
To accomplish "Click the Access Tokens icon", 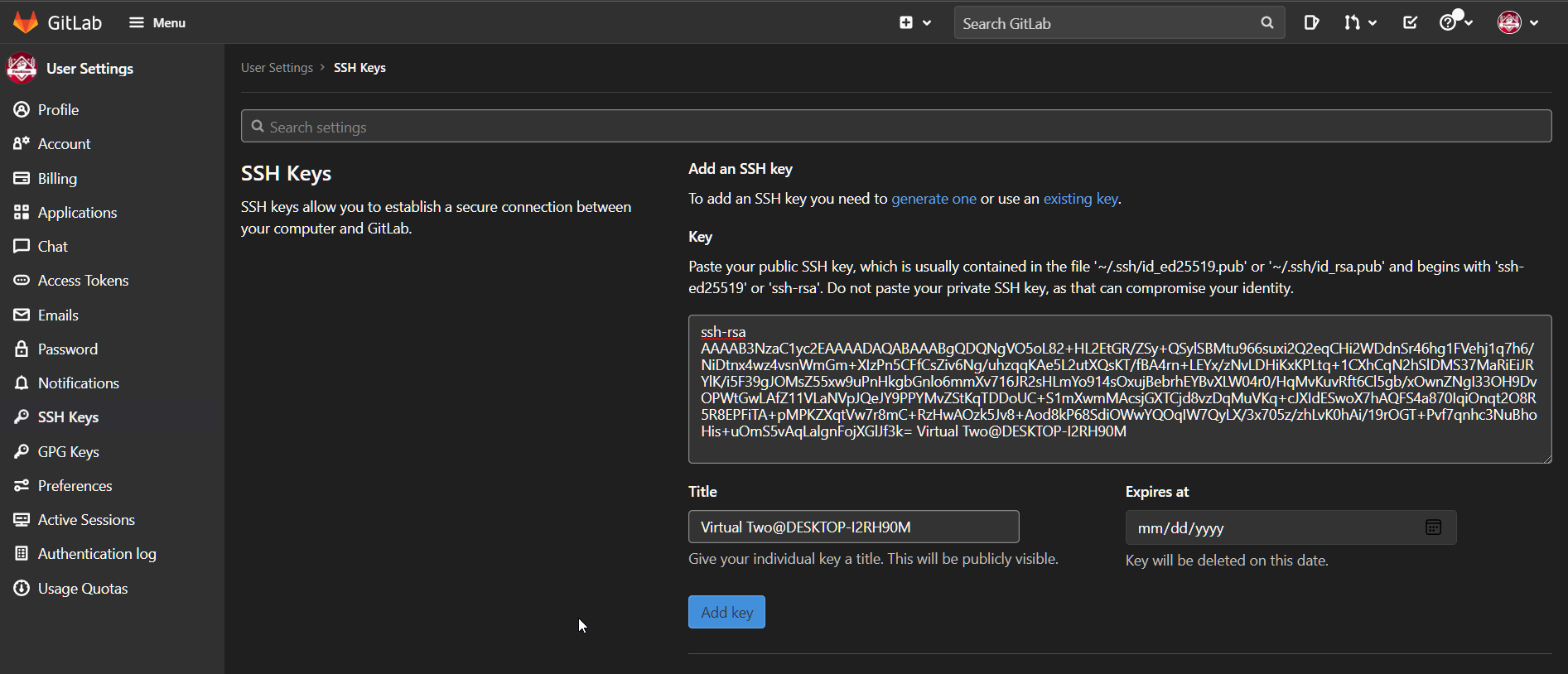I will pos(22,280).
